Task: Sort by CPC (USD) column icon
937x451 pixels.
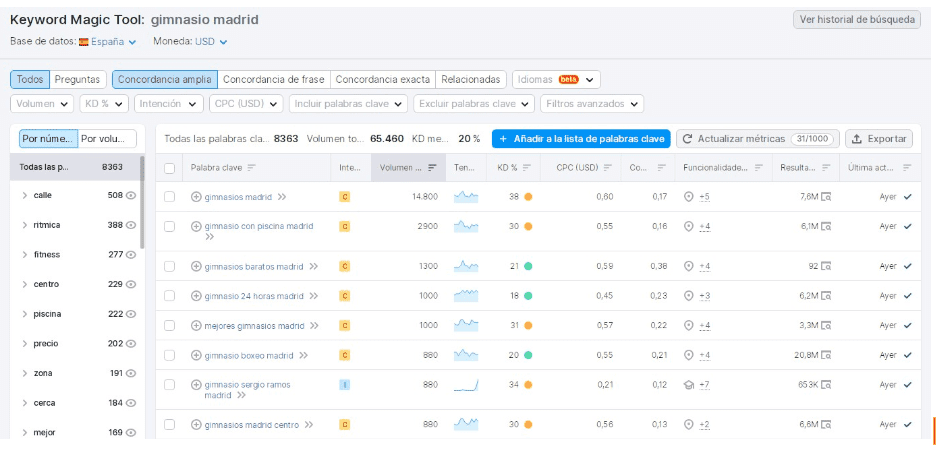Action: point(608,168)
